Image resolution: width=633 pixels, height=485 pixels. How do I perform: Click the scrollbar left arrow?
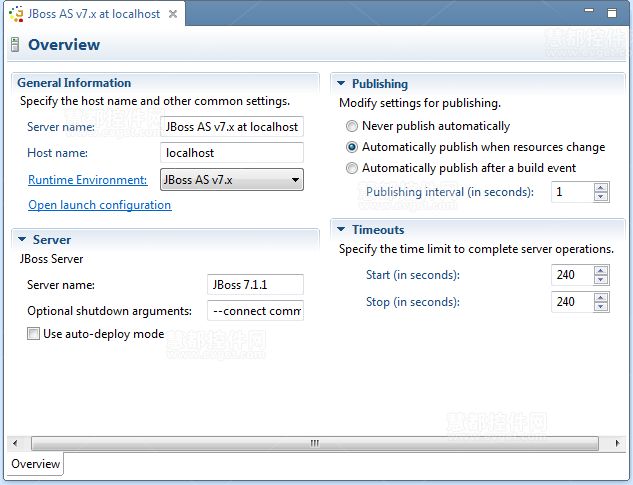coord(15,443)
